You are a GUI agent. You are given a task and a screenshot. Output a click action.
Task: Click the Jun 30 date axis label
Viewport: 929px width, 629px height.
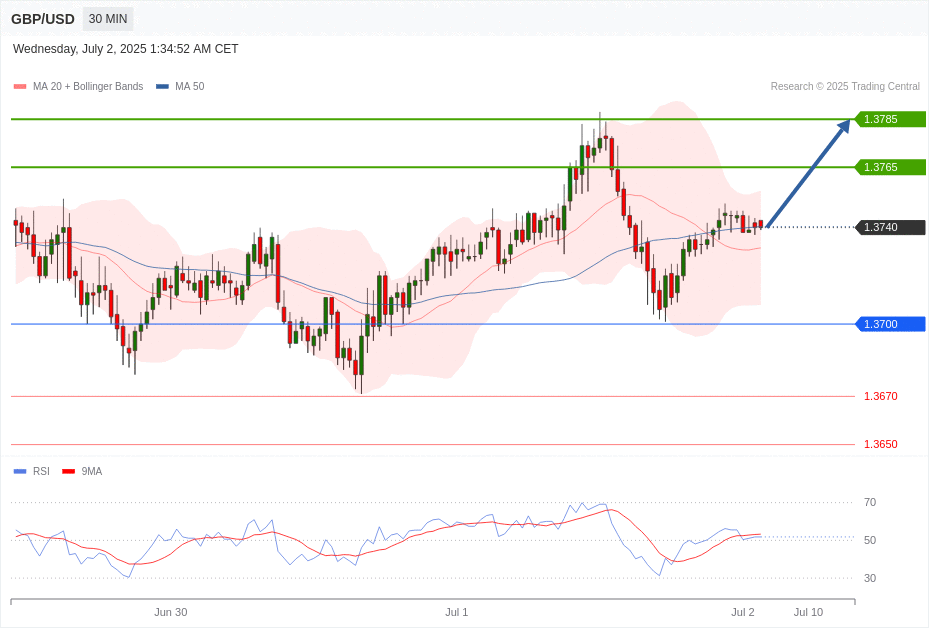pyautogui.click(x=171, y=612)
